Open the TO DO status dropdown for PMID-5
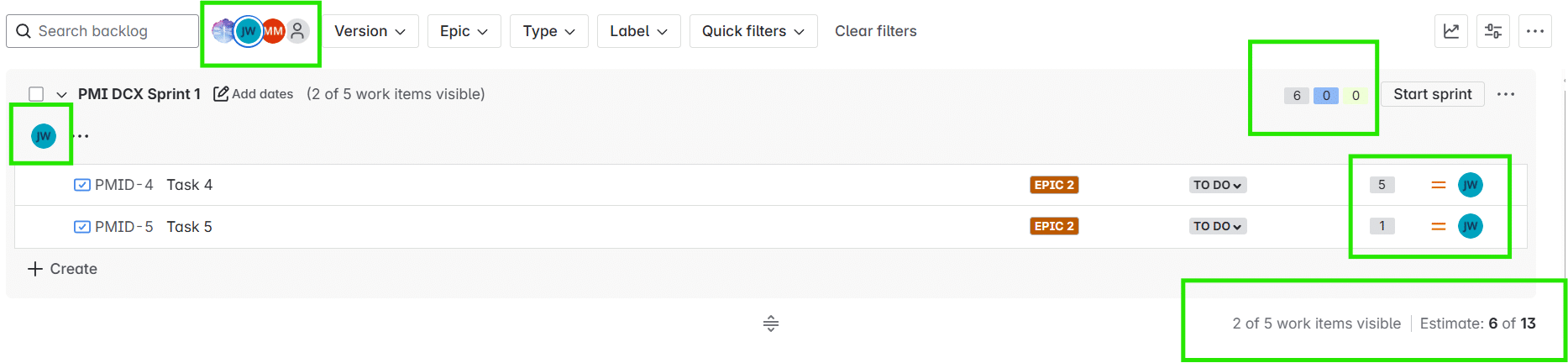The width and height of the screenshot is (1568, 363). click(1218, 226)
